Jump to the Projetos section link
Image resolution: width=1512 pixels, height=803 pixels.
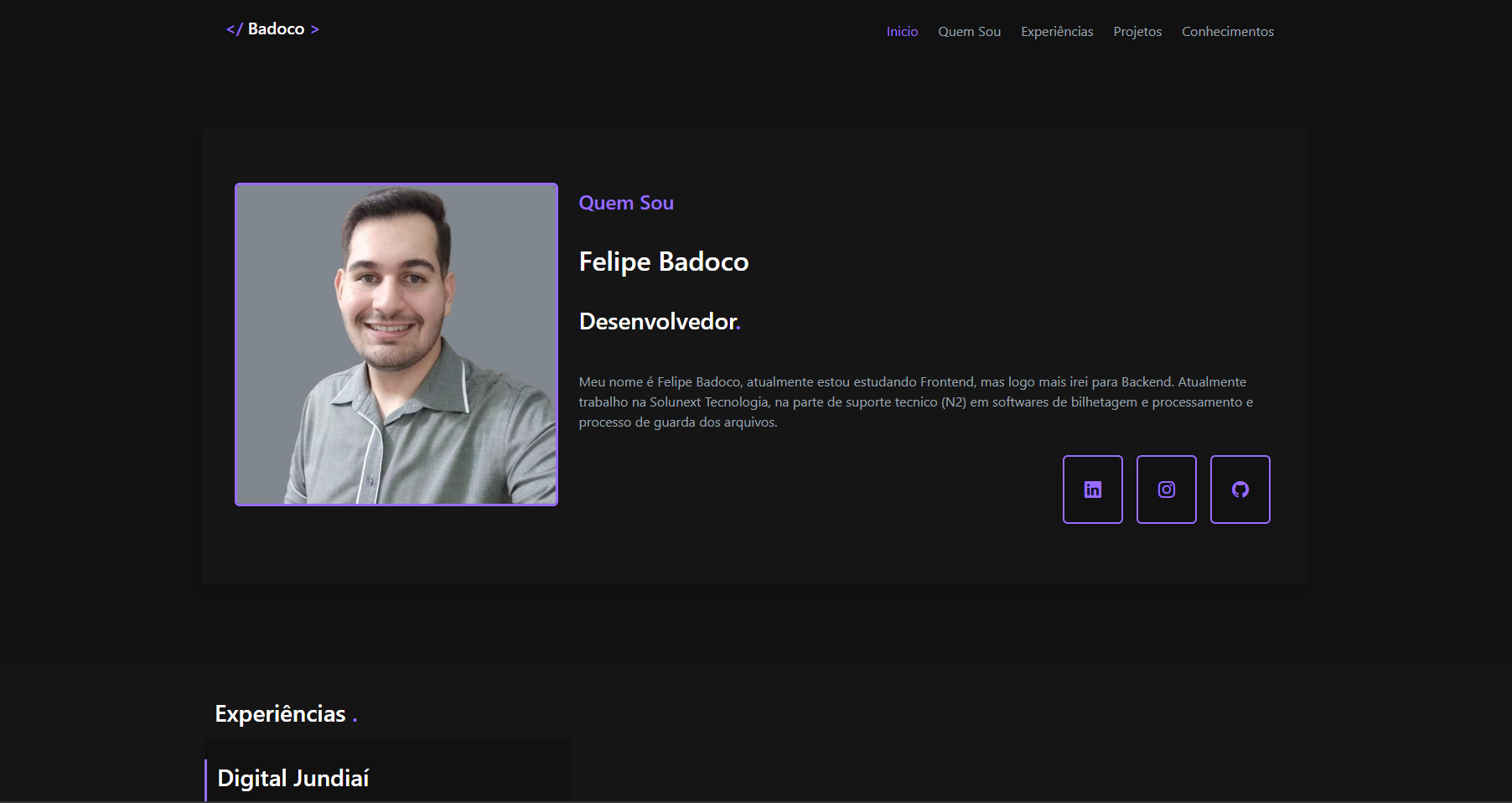point(1137,32)
